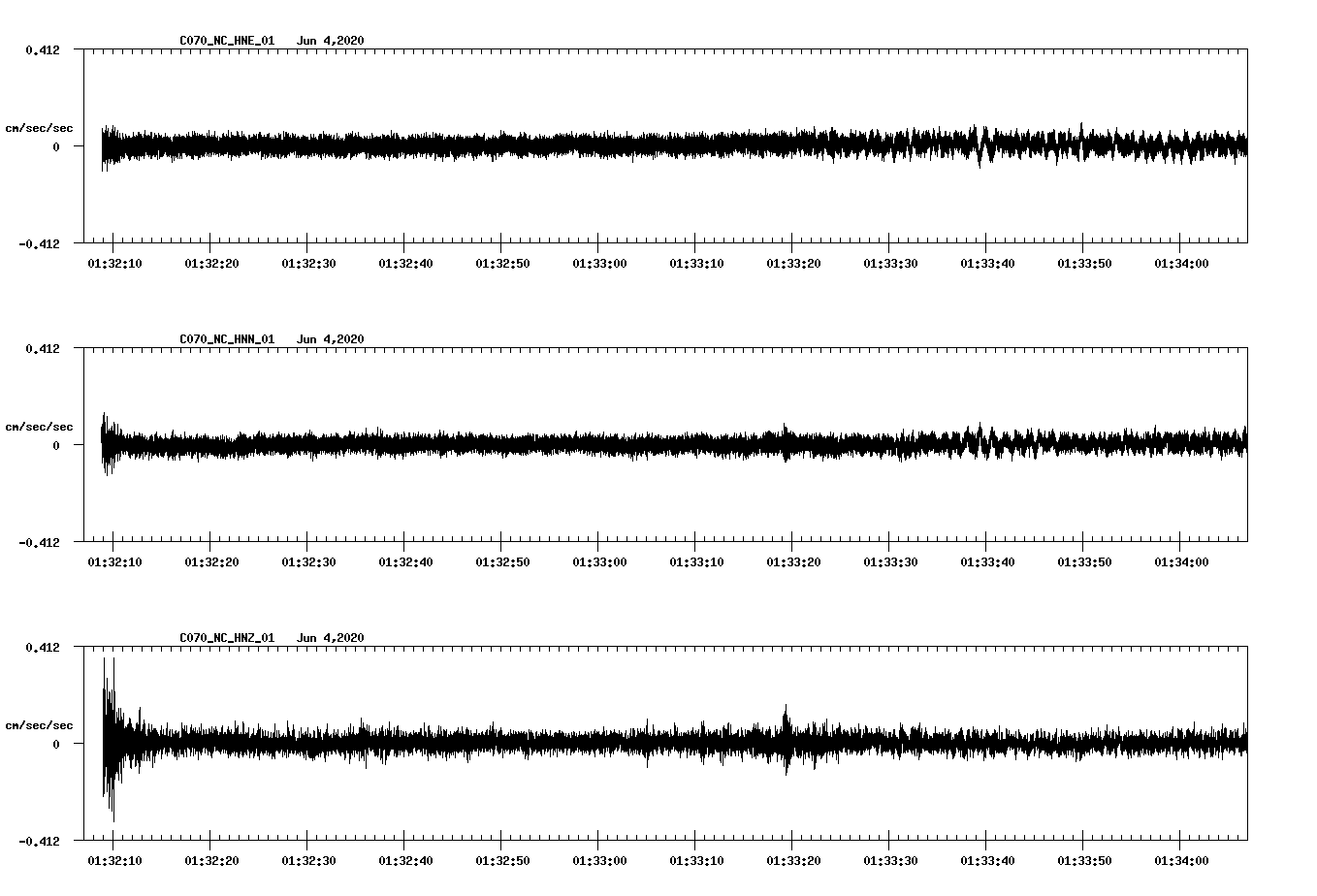Click the Jun 4,2020 date on HNE plot
The image size is (1317, 896).
331,41
